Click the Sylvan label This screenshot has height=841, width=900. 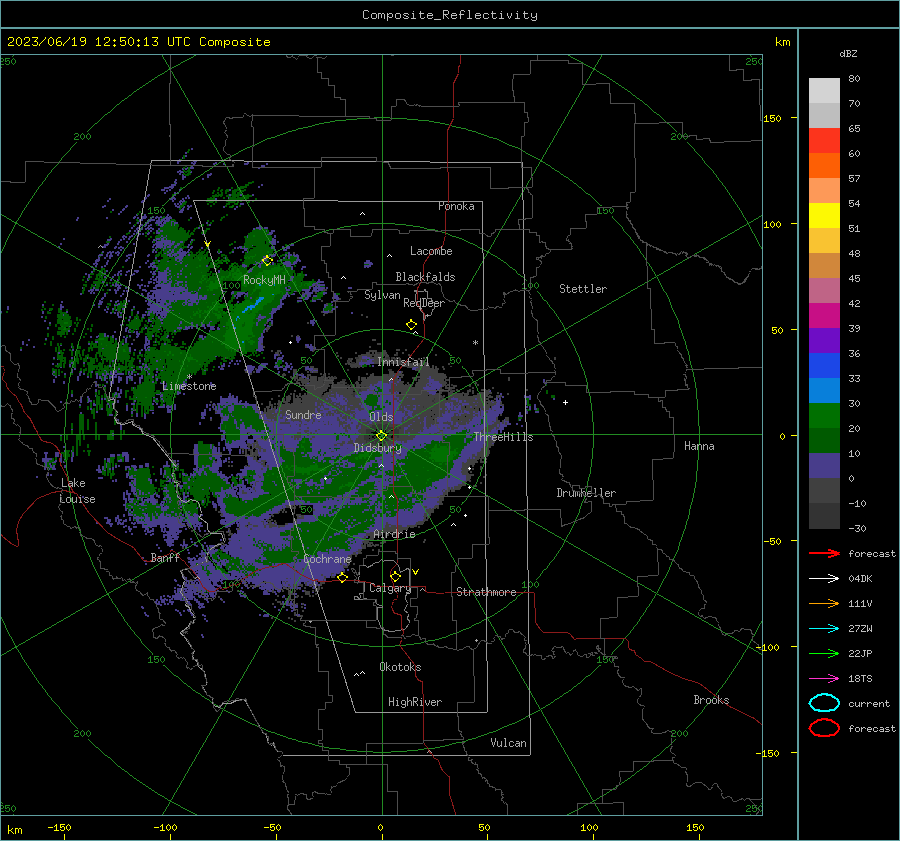(382, 295)
